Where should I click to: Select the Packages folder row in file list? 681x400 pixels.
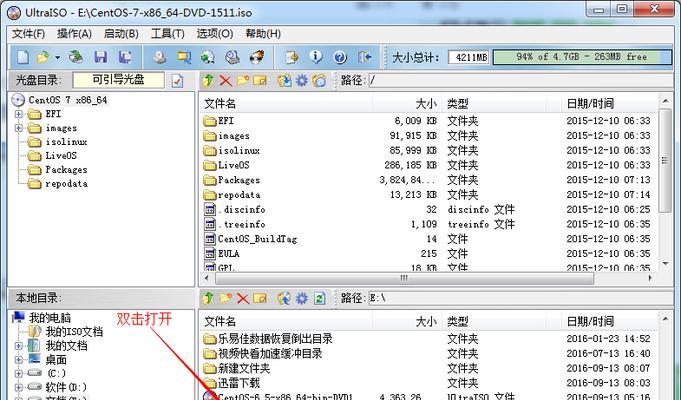pyautogui.click(x=430, y=180)
